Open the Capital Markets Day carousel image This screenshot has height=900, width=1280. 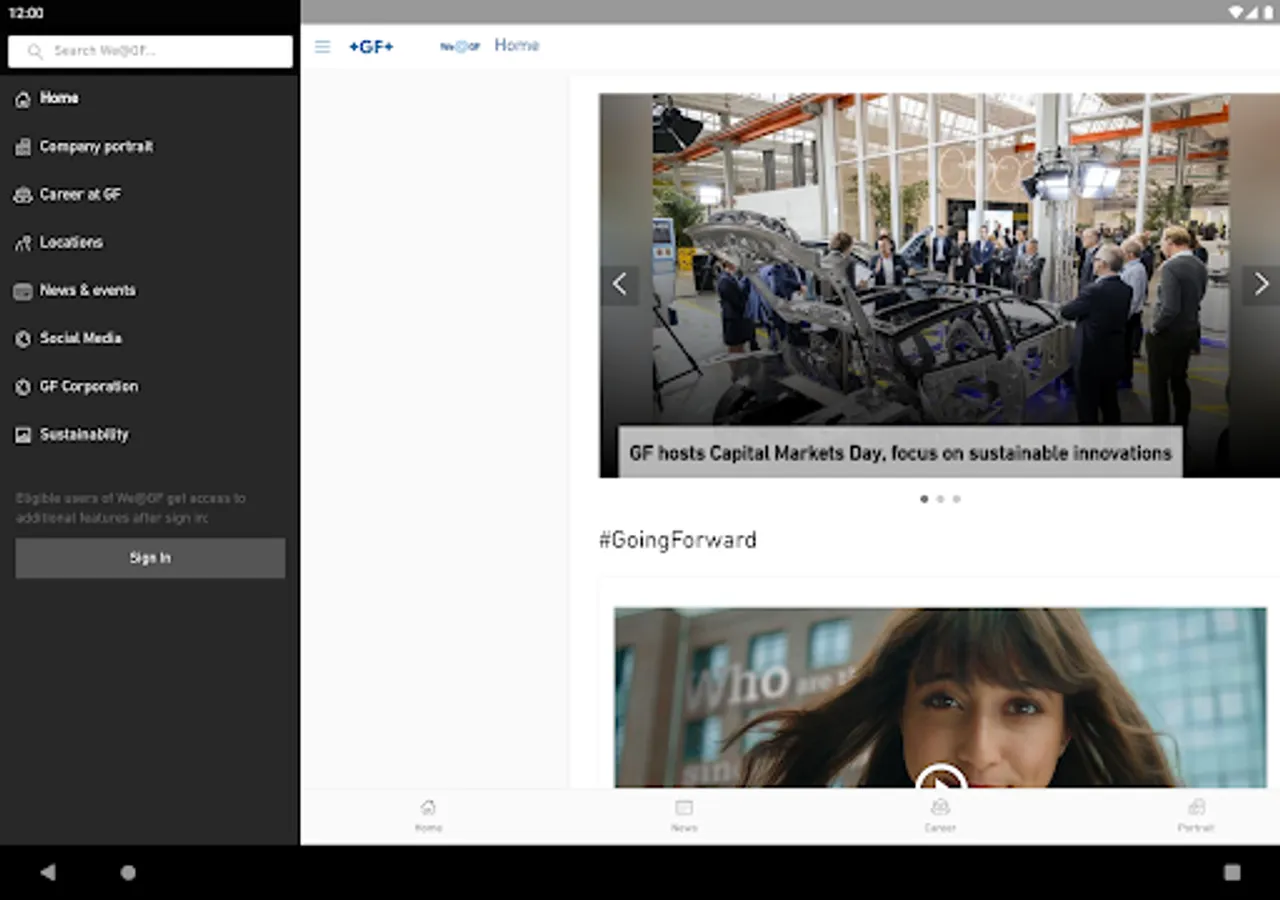[x=940, y=285]
